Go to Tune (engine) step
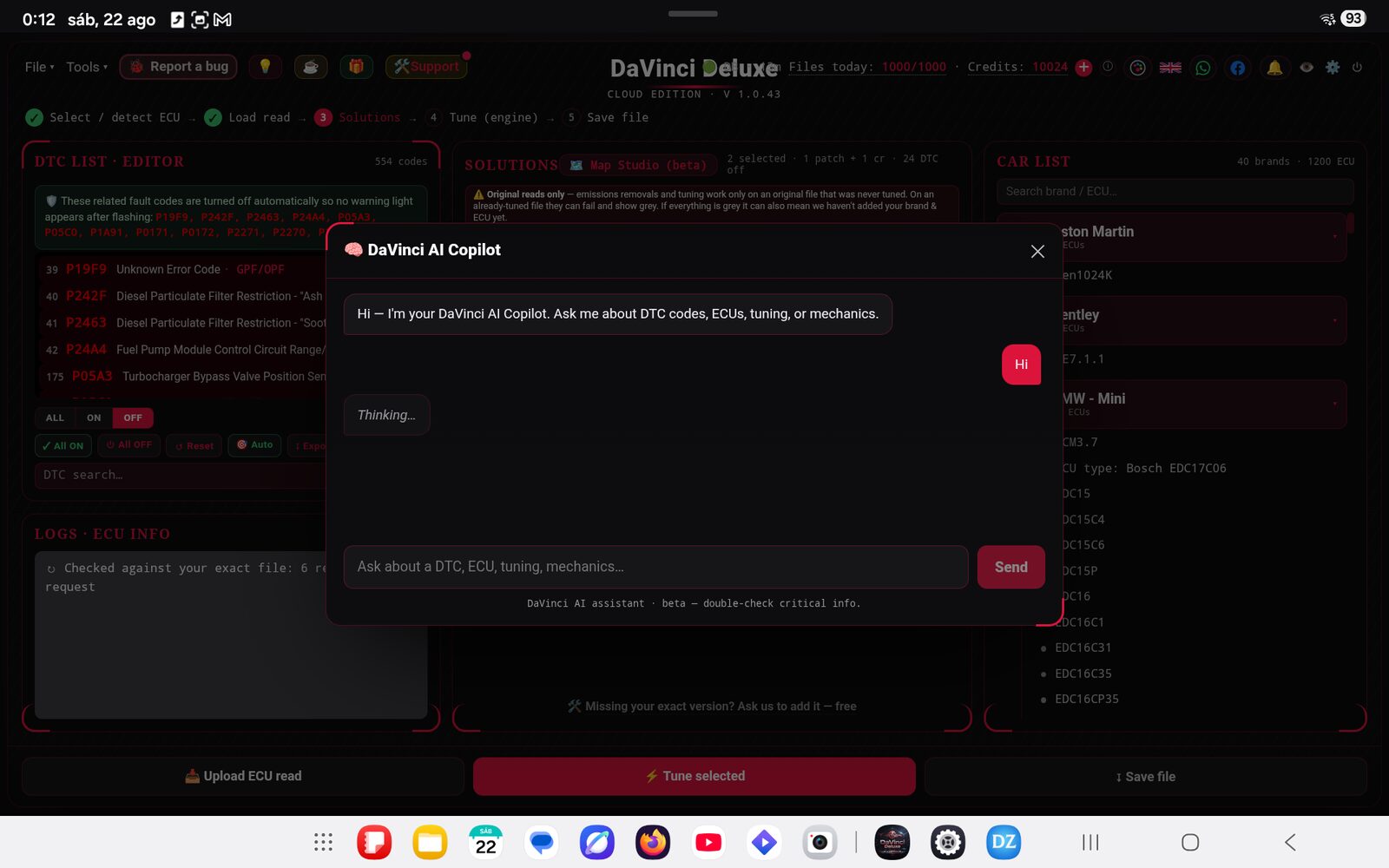Screen dimensions: 1389x868 tap(482, 117)
